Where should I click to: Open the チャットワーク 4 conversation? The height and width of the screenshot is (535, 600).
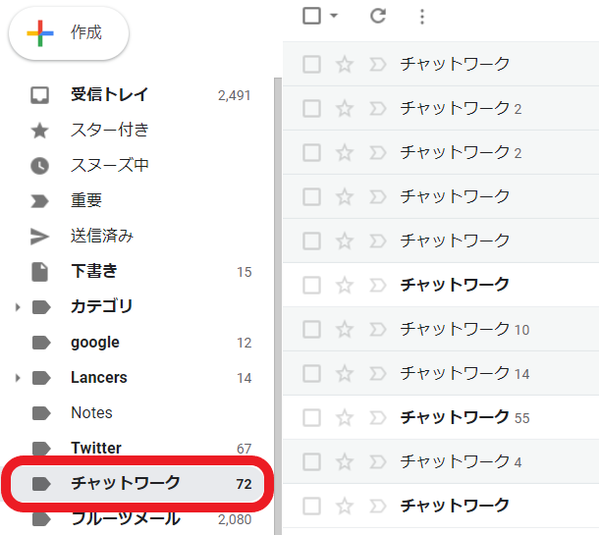click(441, 461)
